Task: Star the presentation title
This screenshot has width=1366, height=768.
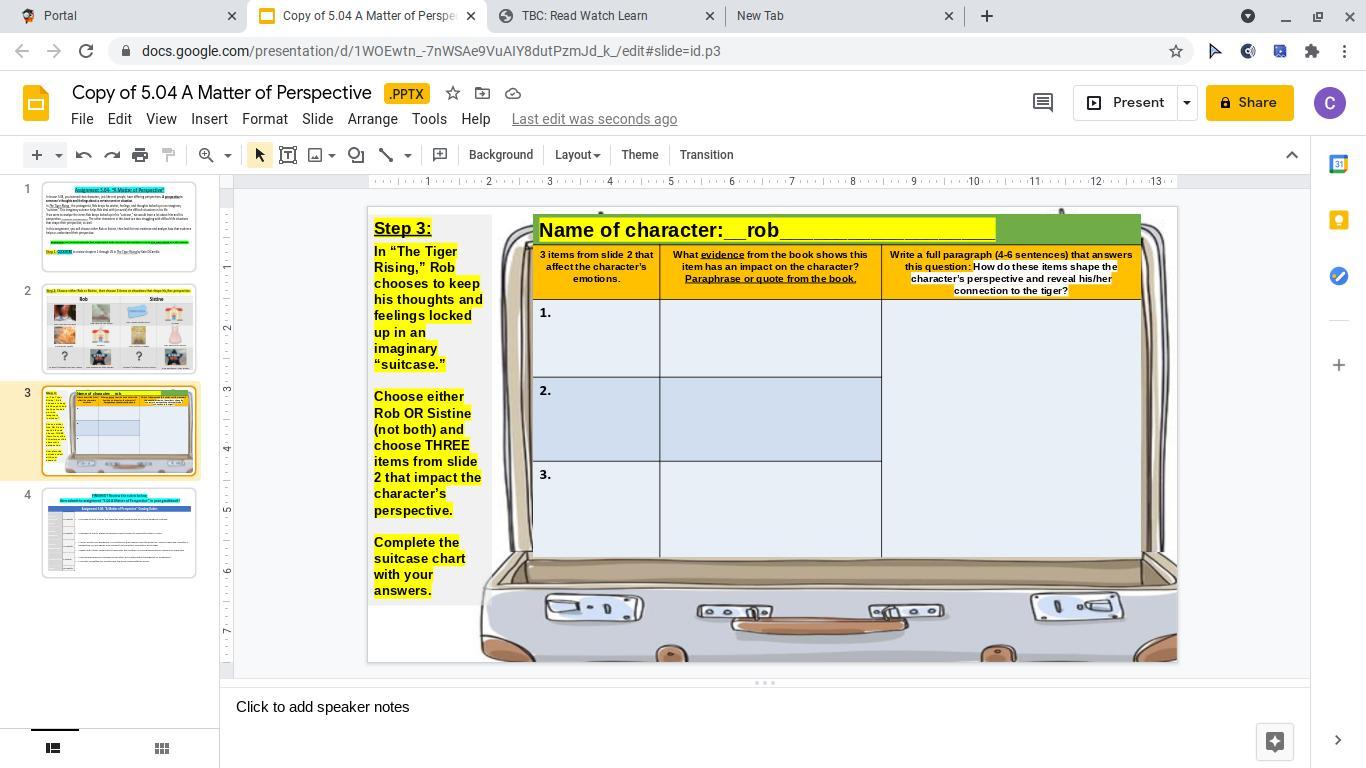Action: [453, 93]
